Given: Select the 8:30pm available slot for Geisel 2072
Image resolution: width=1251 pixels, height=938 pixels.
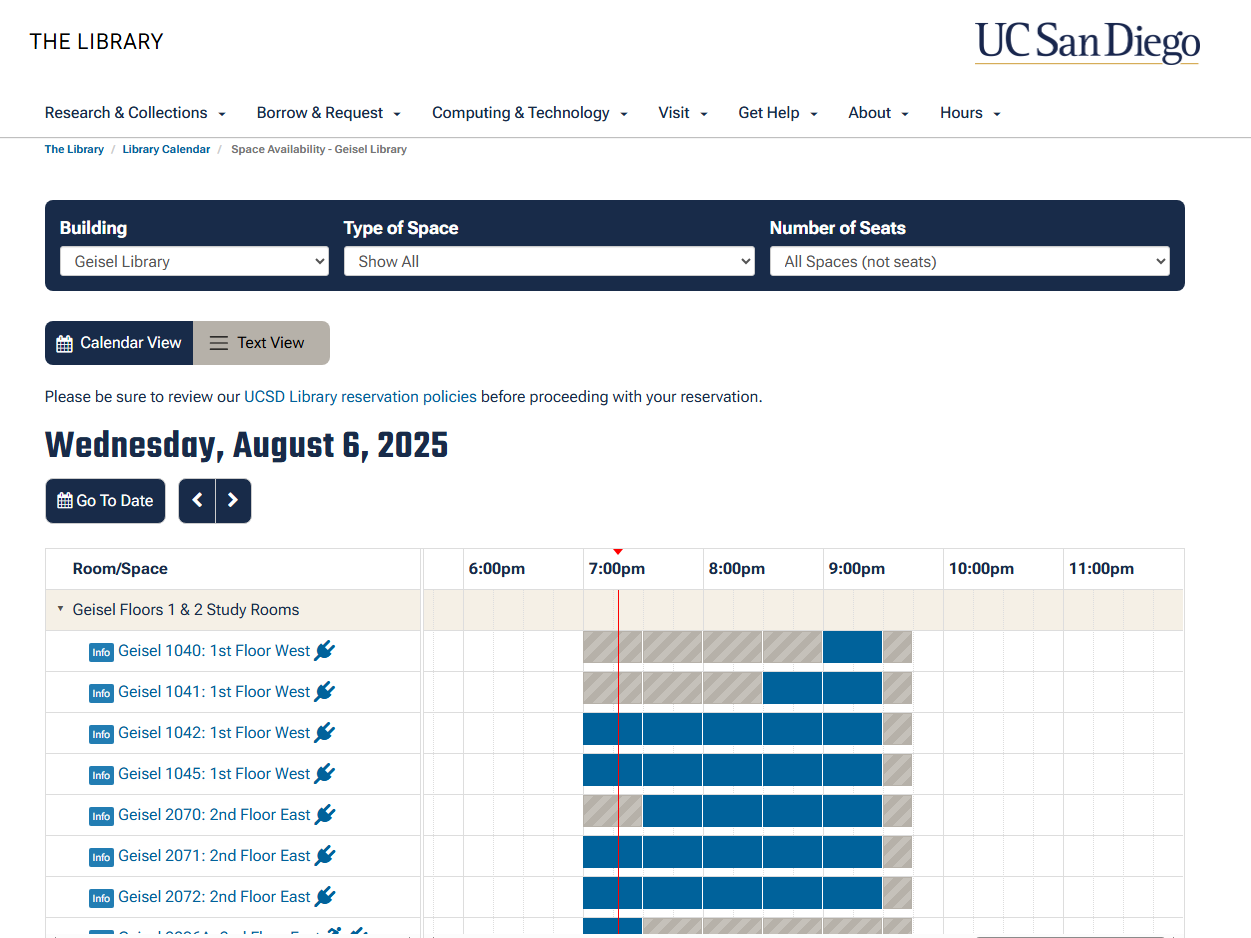Looking at the screenshot, I should (x=793, y=893).
